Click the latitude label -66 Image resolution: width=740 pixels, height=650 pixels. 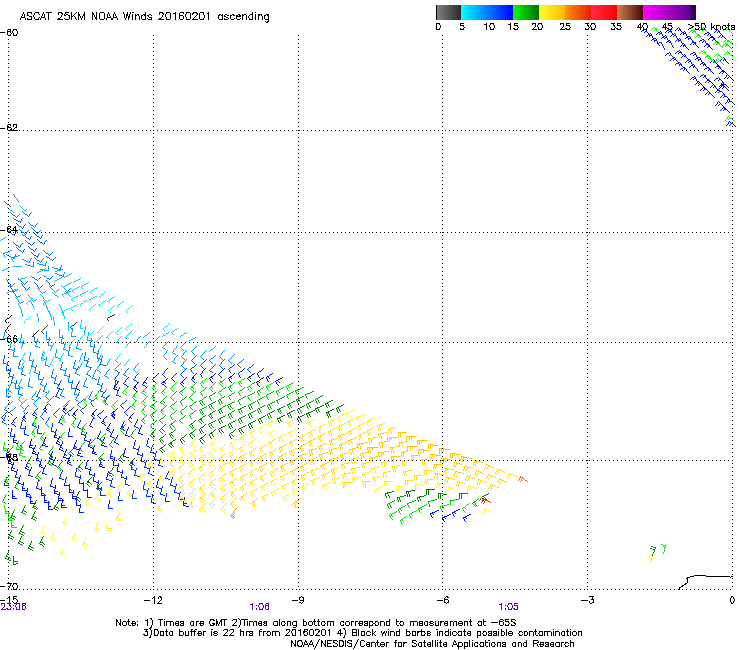pyautogui.click(x=9, y=339)
